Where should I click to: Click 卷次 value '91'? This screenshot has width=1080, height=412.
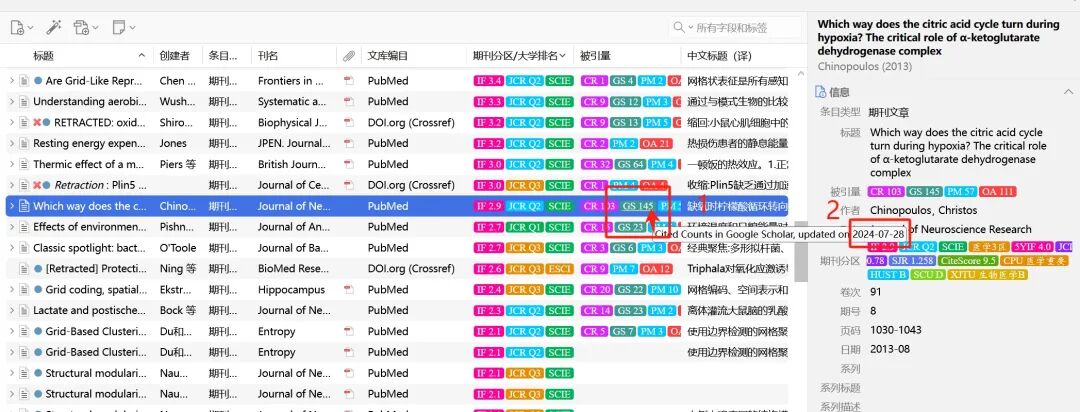tap(875, 292)
